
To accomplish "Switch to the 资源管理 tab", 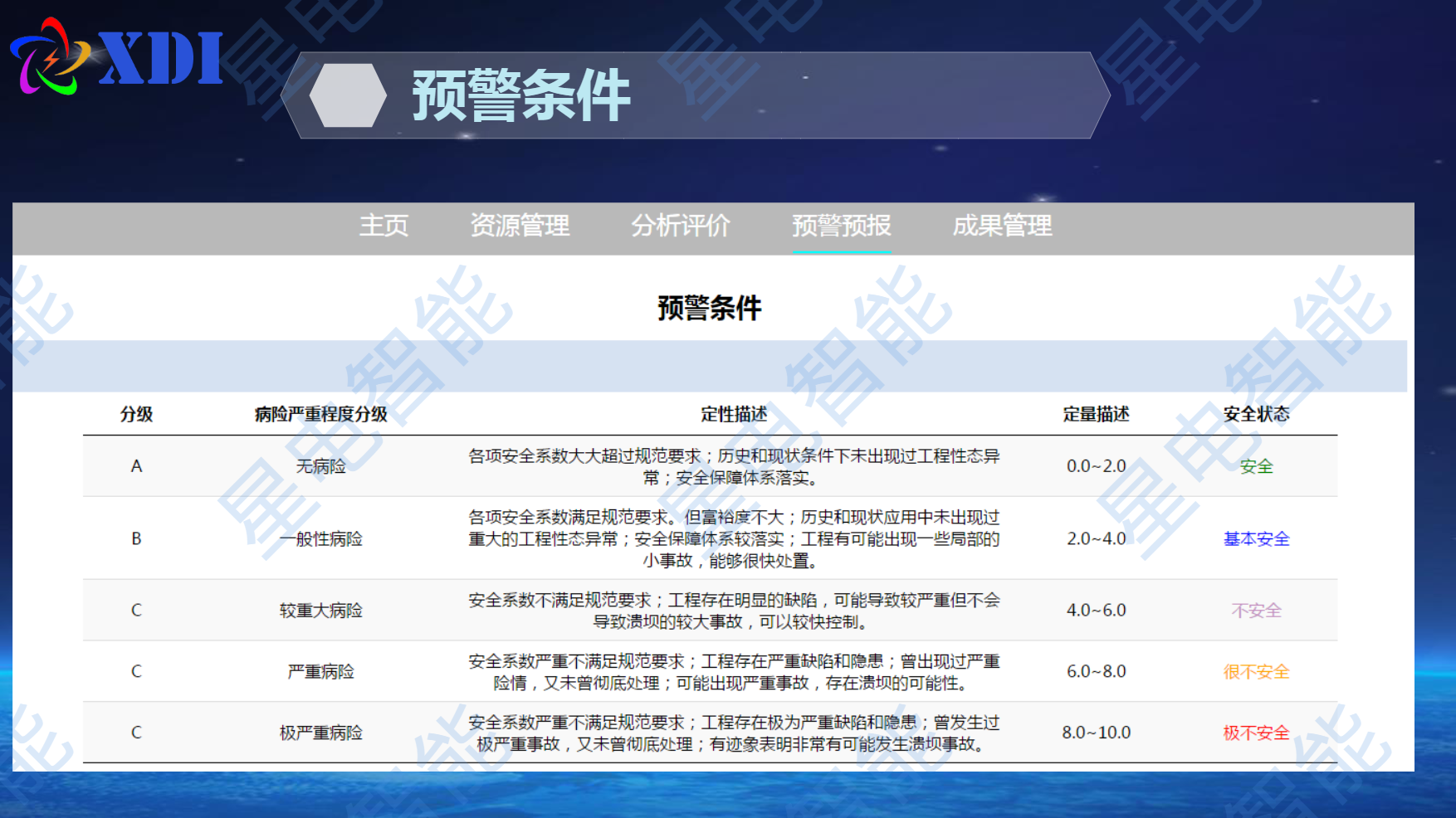I will click(x=520, y=226).
